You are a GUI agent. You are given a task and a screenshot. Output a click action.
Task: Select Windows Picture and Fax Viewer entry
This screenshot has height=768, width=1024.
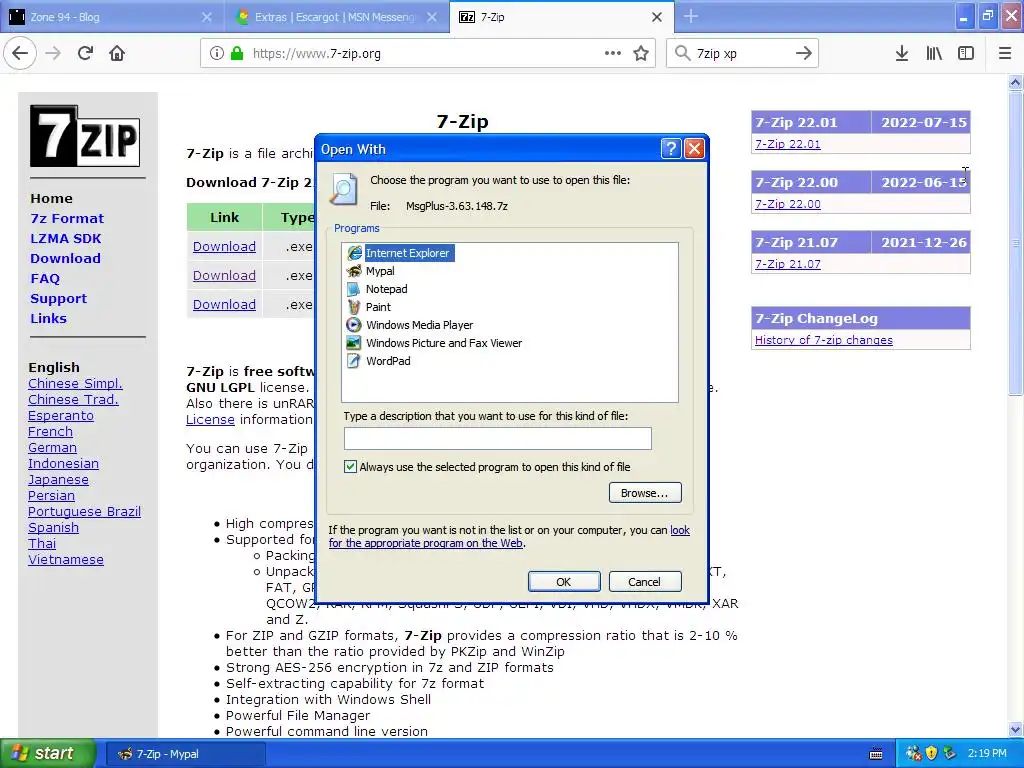[x=434, y=343]
